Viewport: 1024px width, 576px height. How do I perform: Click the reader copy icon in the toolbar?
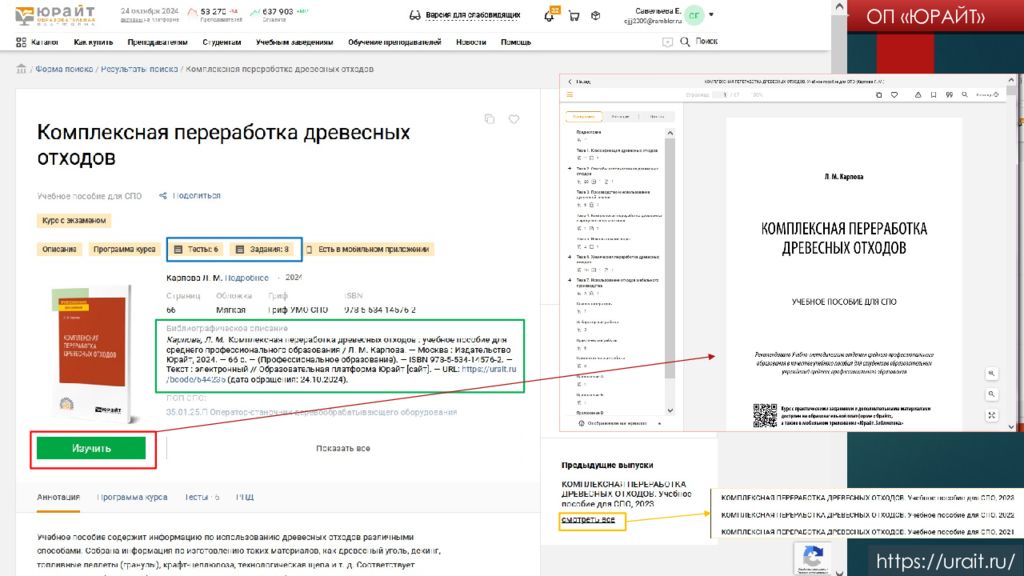(878, 95)
